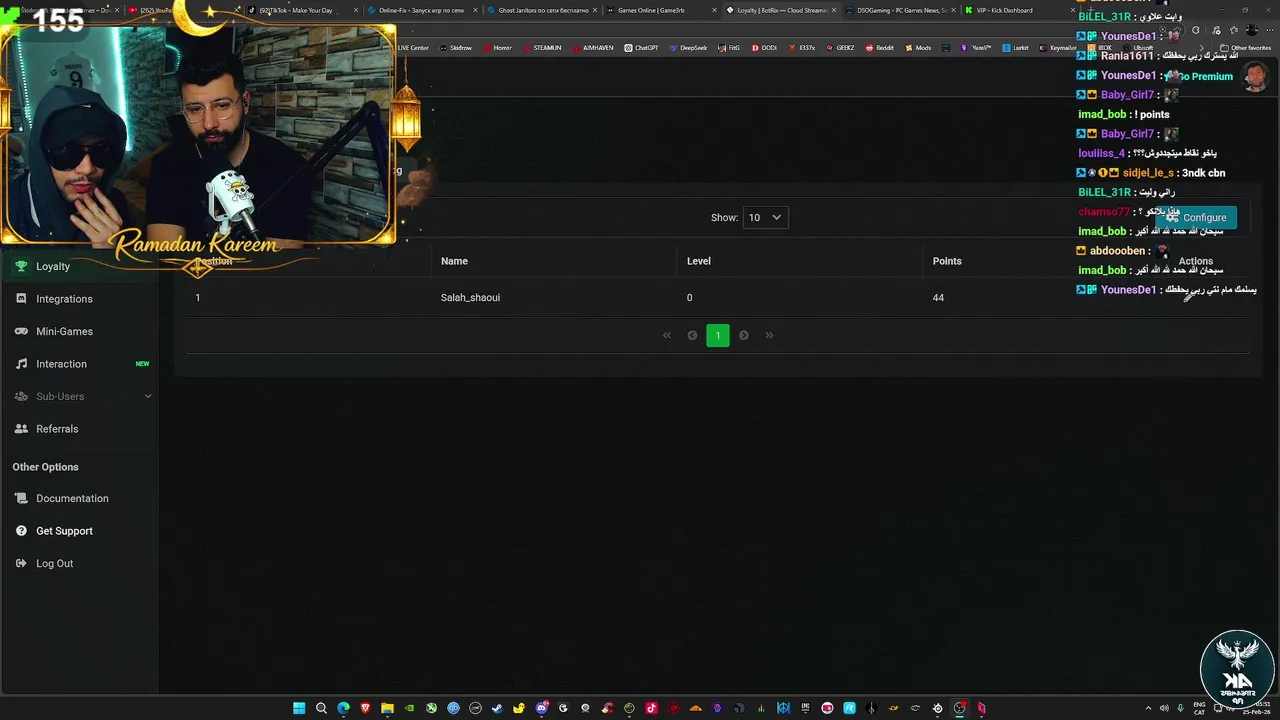The height and width of the screenshot is (720, 1280).
Task: Click the Loyalty trophy icon in sidebar
Action: coord(21,266)
